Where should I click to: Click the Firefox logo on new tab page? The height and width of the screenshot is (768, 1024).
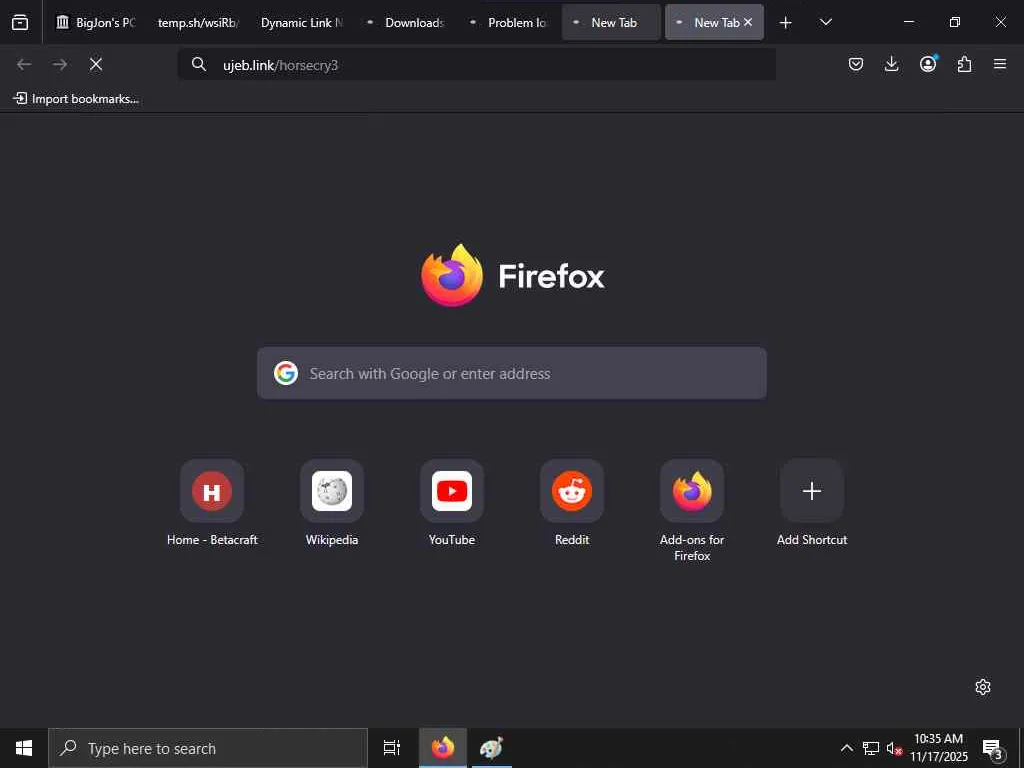513,275
